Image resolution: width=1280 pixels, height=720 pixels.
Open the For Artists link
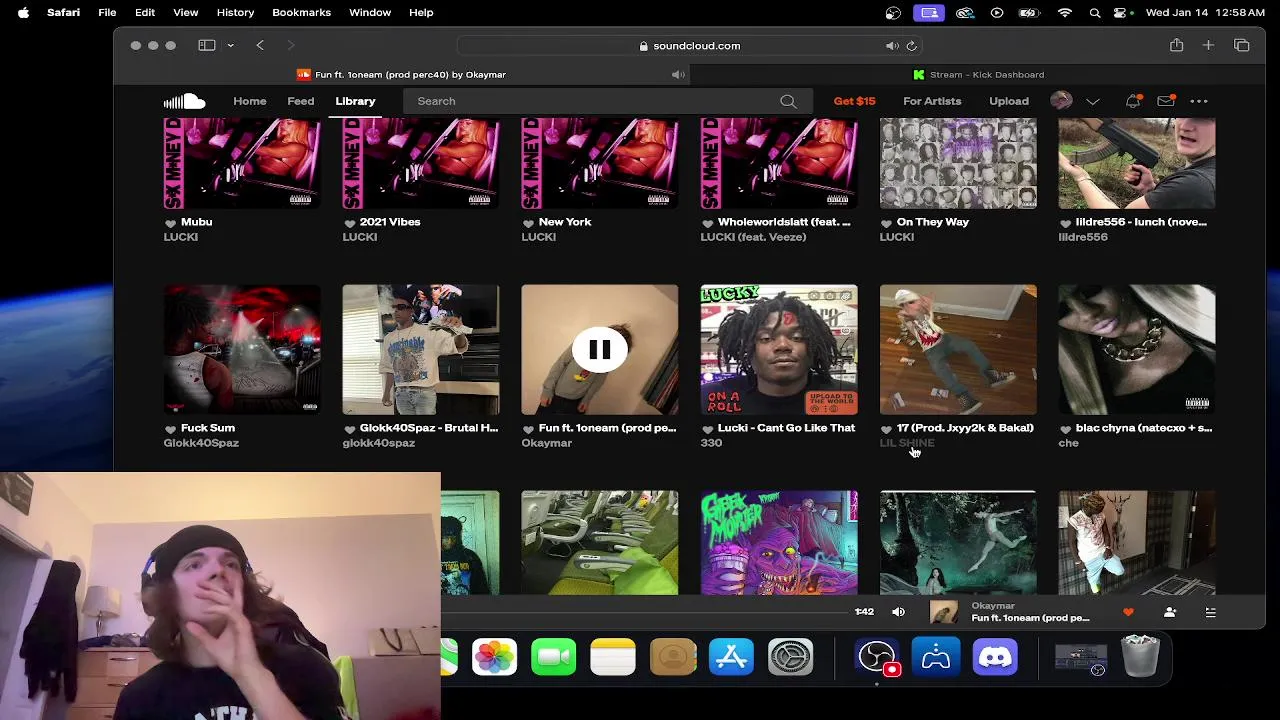tap(932, 101)
